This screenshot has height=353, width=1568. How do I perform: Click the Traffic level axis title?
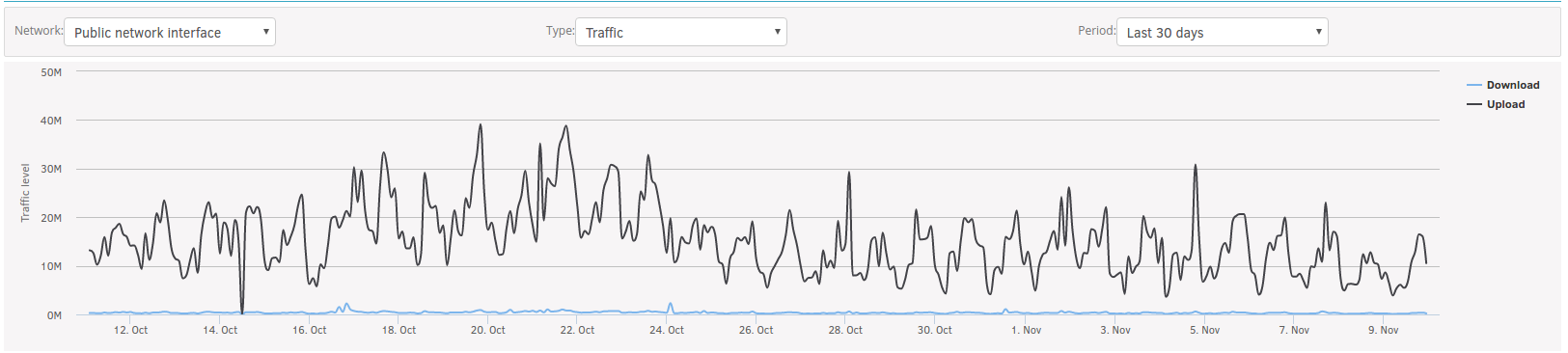[x=26, y=193]
